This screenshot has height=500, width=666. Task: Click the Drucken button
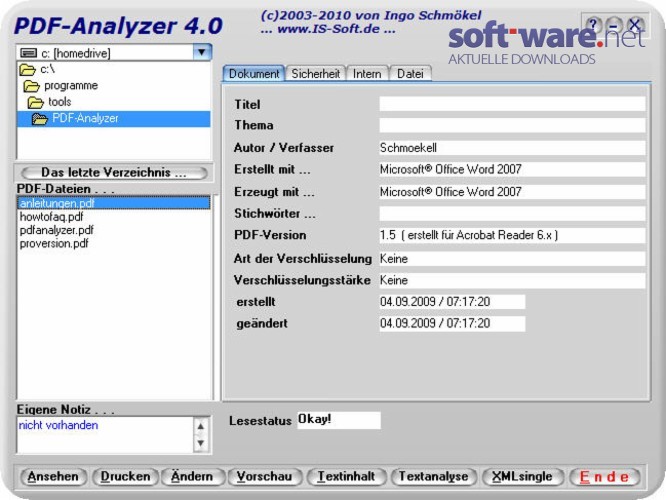(125, 477)
